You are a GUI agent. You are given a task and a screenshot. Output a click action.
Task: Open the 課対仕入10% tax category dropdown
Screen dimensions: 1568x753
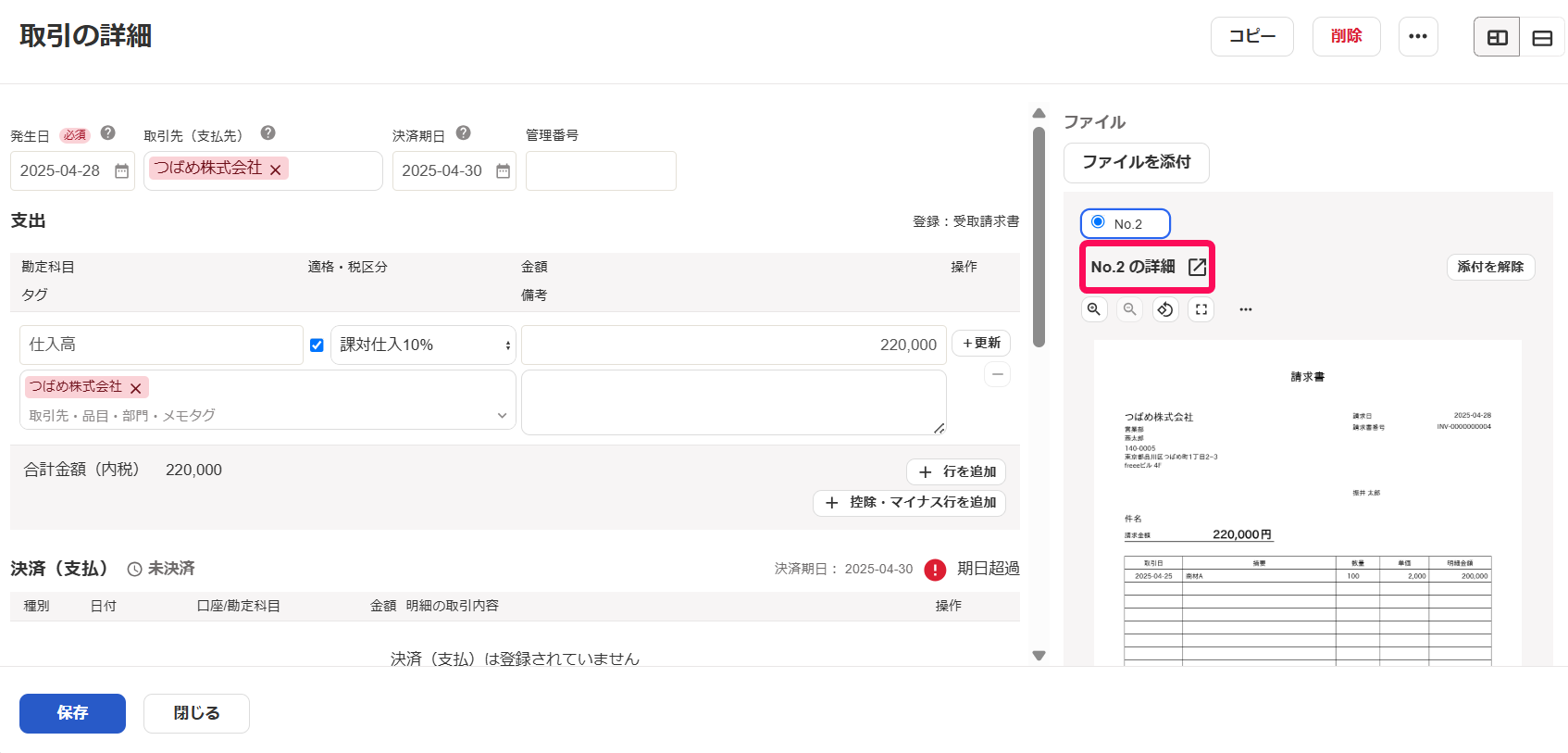[x=423, y=345]
